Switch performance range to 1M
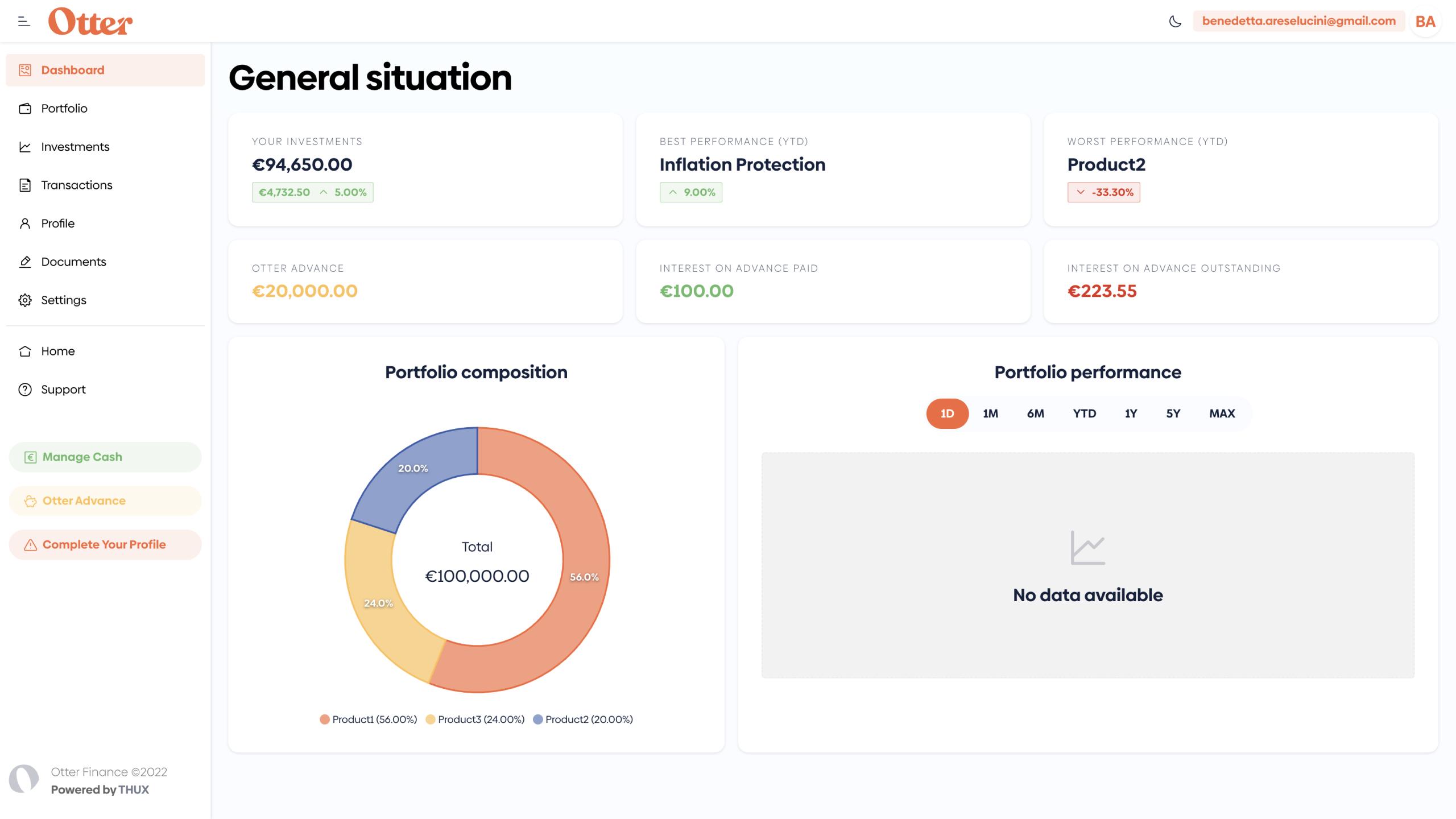Screen dimensions: 1456x819 (990, 413)
